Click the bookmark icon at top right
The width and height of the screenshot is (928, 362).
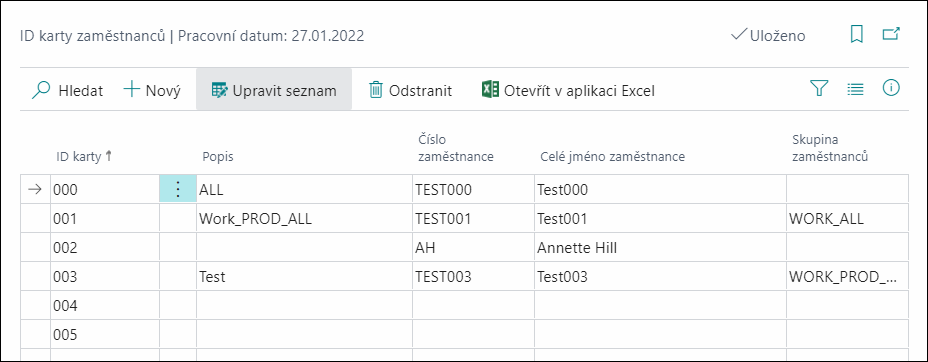point(856,35)
